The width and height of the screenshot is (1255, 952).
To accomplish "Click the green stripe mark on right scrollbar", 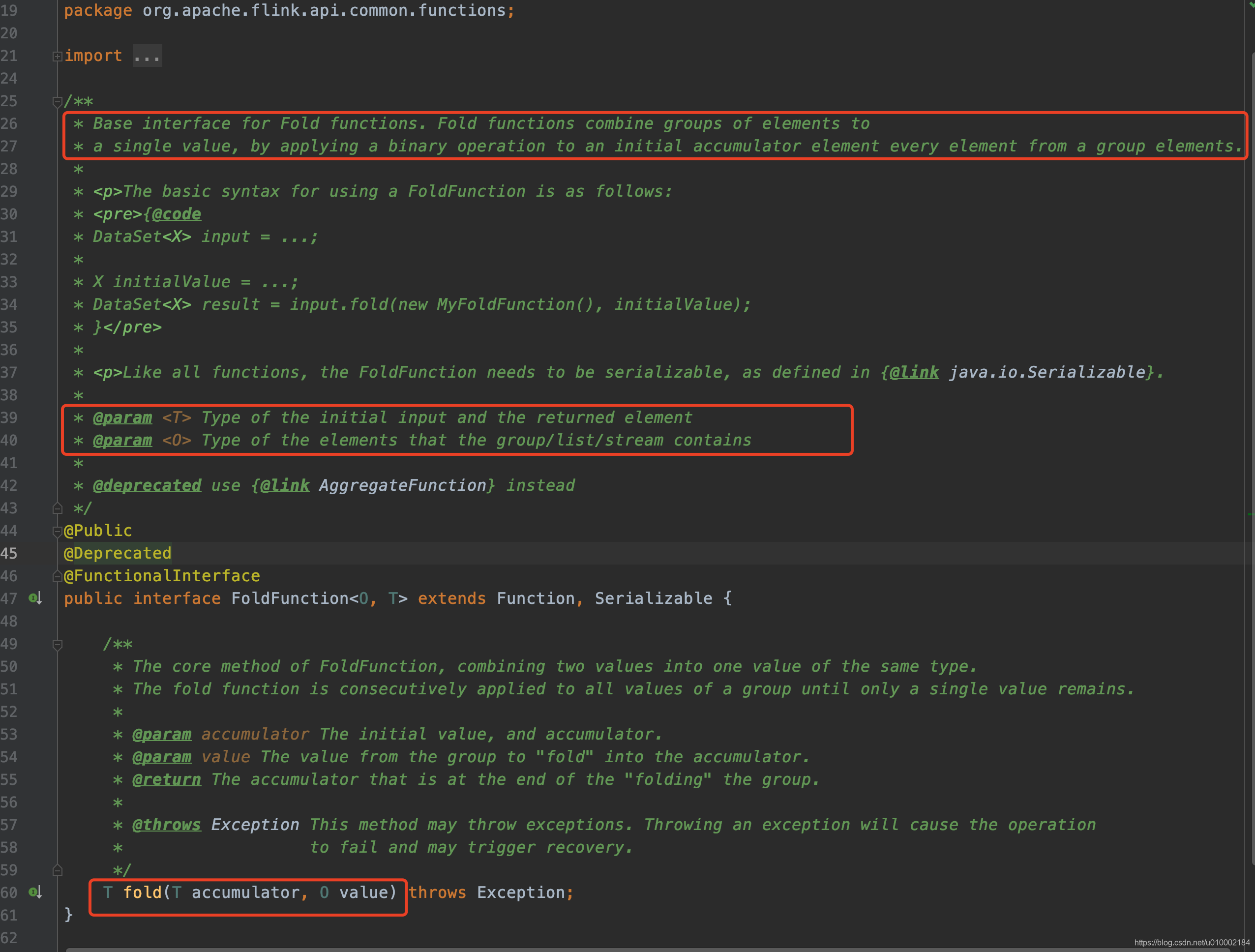I will 1251,514.
